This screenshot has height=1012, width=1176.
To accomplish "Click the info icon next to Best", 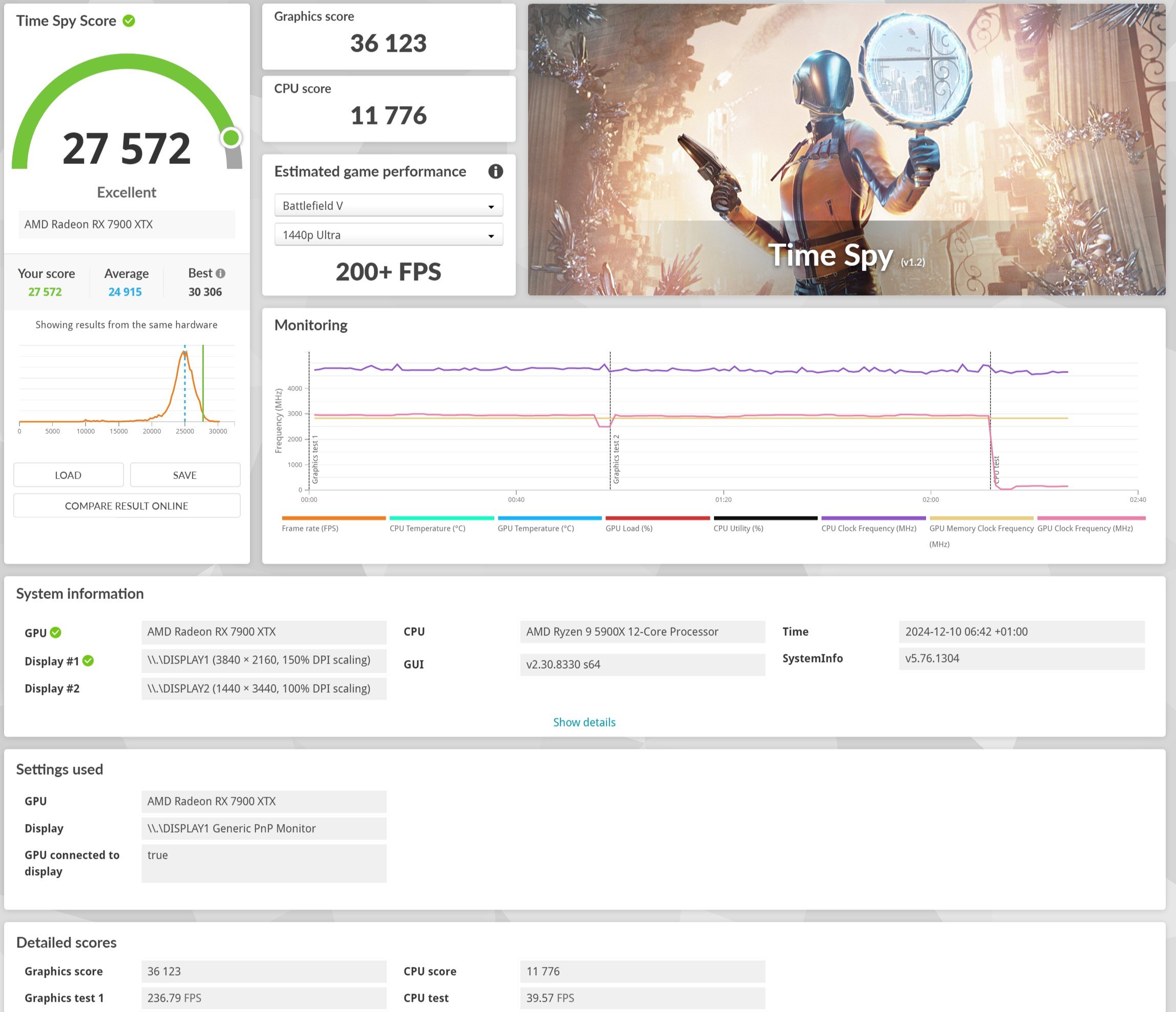I will tap(221, 273).
